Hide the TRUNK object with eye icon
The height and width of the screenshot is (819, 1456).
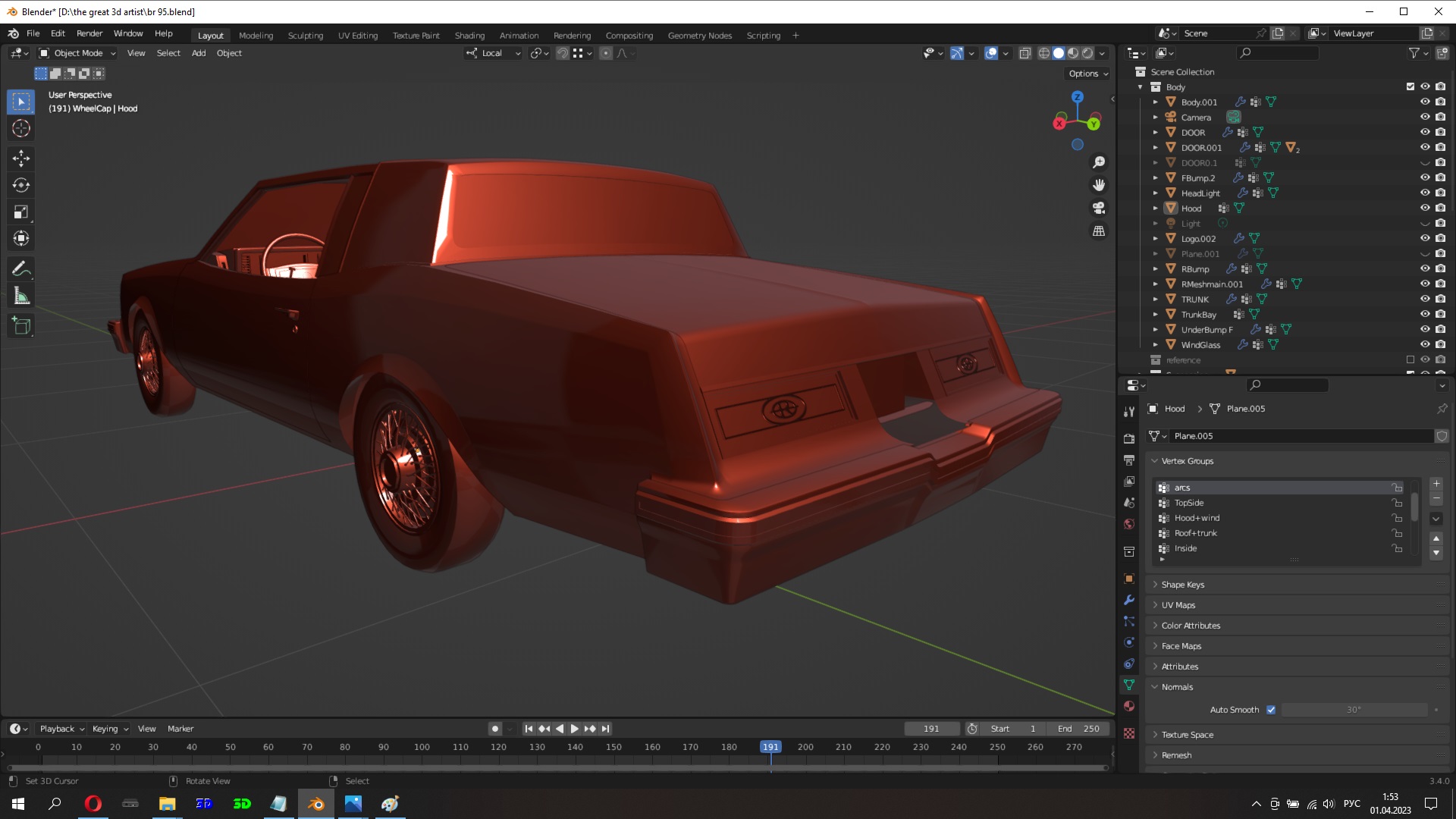tap(1425, 299)
